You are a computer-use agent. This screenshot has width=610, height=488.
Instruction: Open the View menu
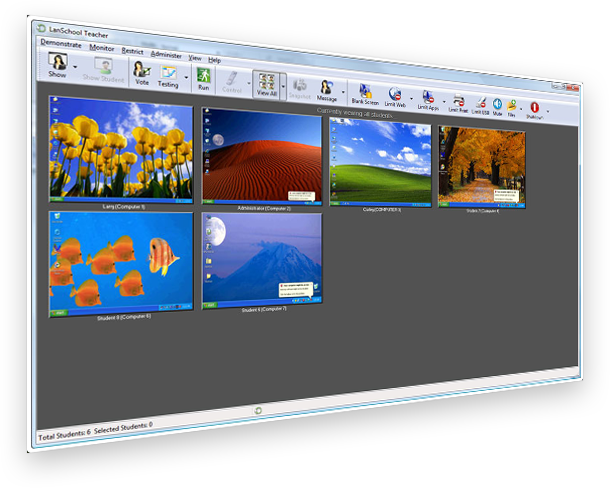pos(195,58)
